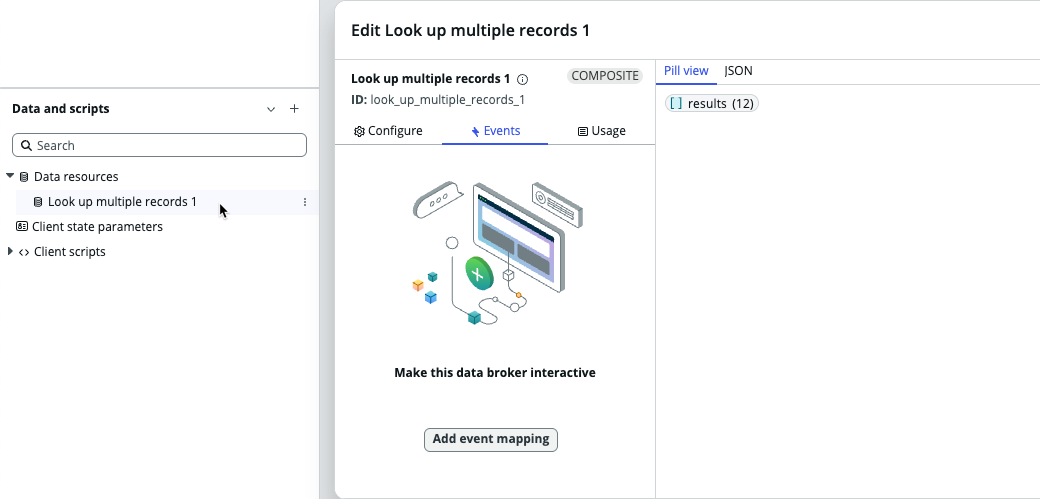Select Look up multiple records 1 tree row
Image resolution: width=1040 pixels, height=499 pixels.
(167, 202)
